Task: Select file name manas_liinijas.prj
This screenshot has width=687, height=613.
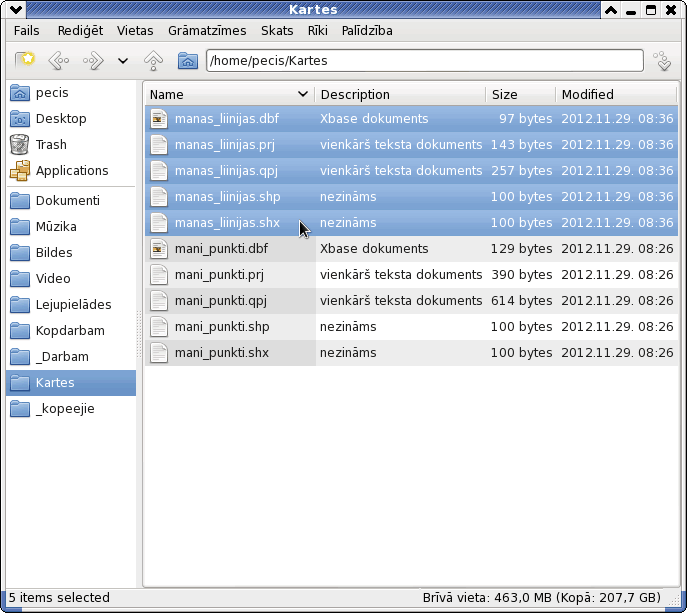Action: [x=225, y=145]
